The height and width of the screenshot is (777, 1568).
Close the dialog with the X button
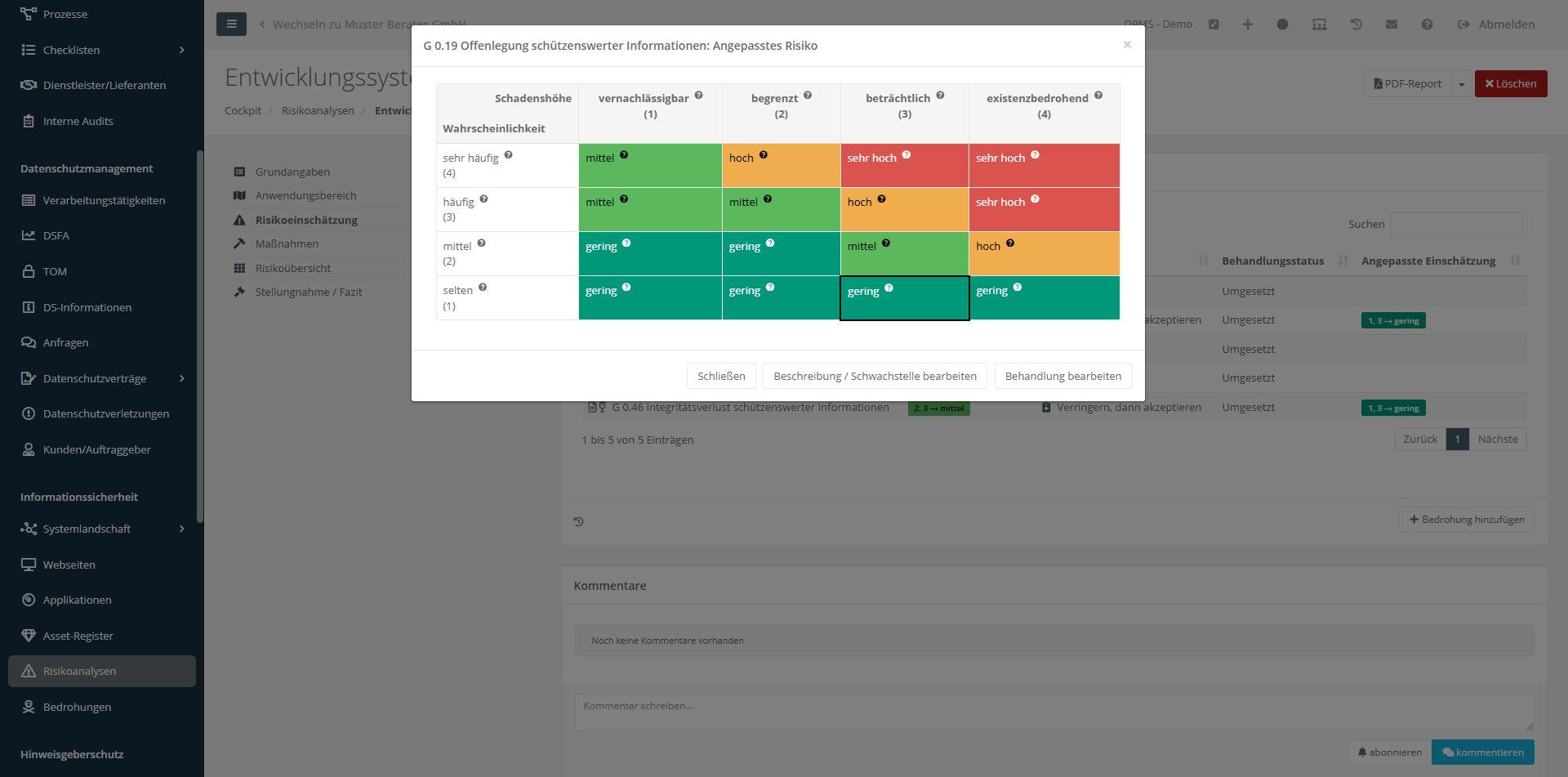1127,45
